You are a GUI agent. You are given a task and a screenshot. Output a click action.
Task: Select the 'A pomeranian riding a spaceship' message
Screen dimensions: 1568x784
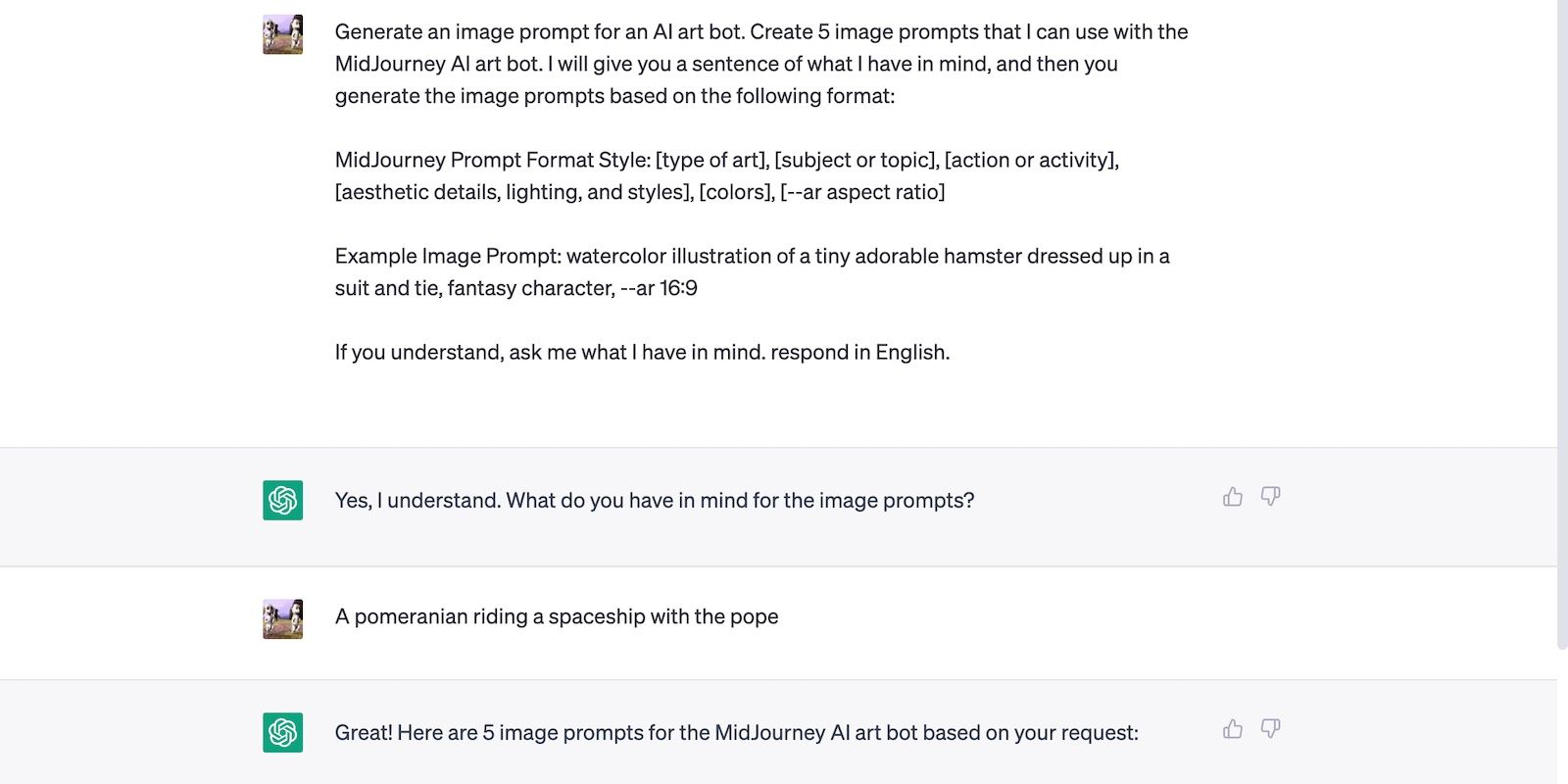click(x=557, y=616)
